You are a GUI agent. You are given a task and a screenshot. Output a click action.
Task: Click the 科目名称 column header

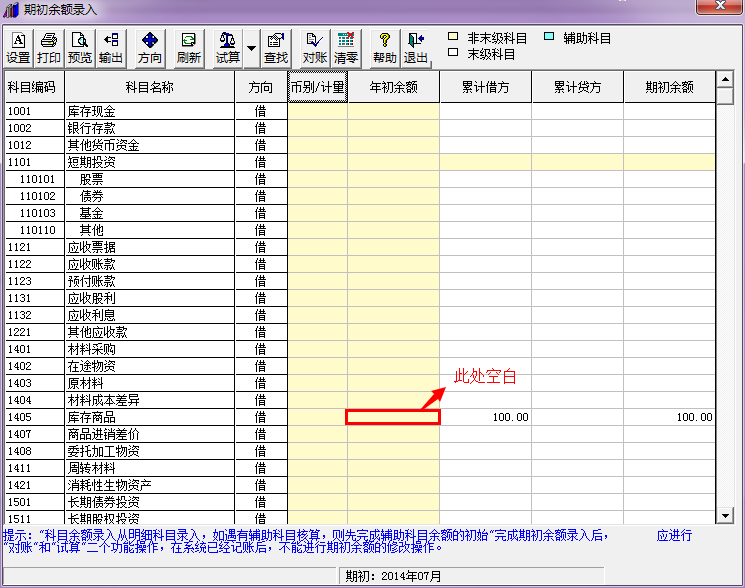click(150, 87)
